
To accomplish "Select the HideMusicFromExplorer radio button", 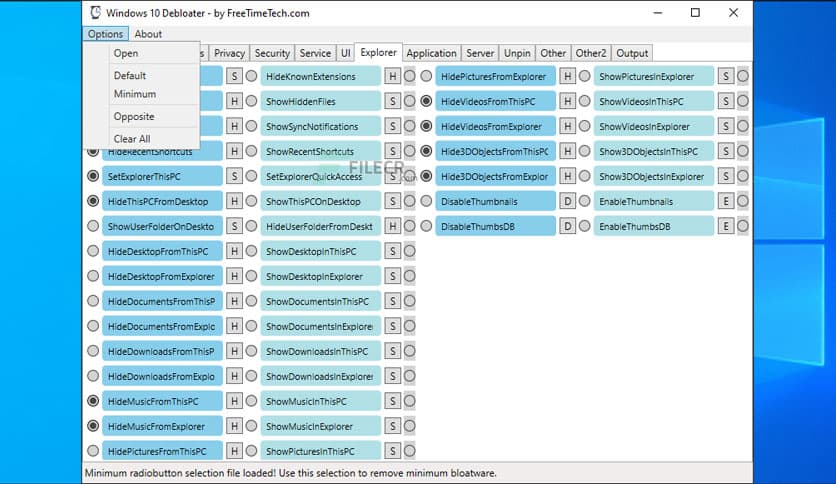I will coord(93,426).
